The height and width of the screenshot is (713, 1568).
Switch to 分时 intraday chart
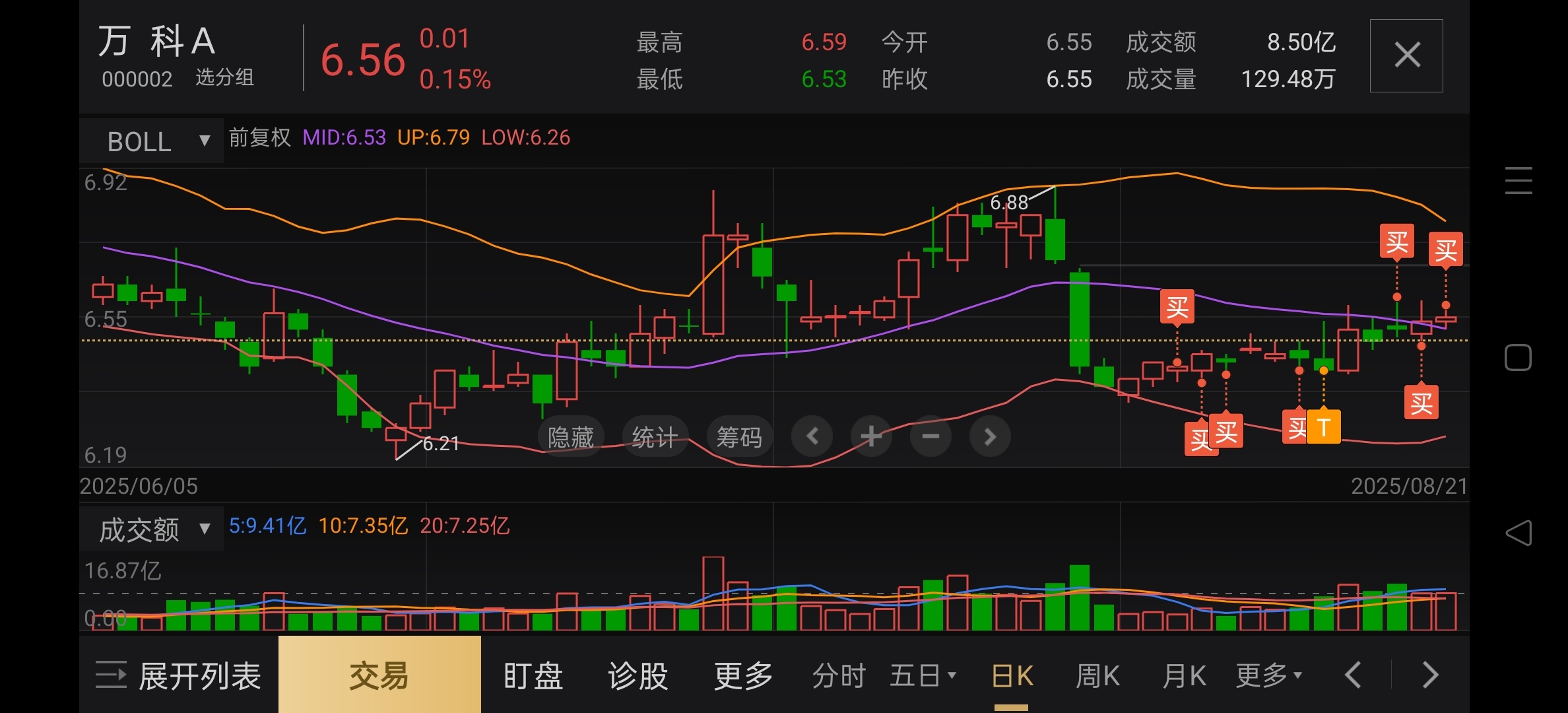(x=839, y=675)
